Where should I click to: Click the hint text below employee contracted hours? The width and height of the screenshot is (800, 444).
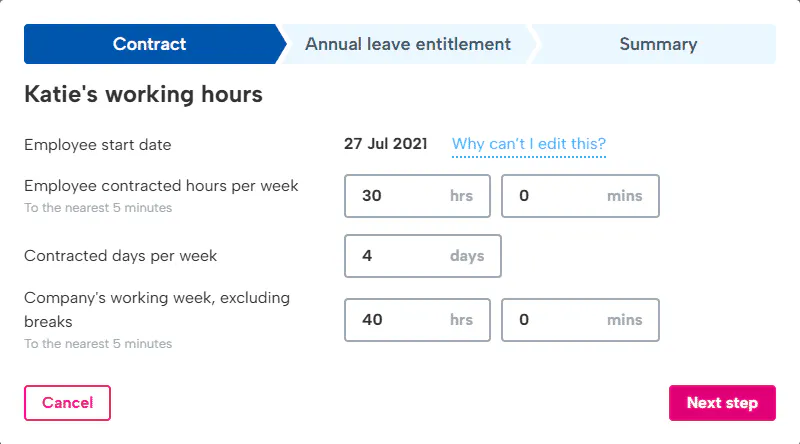pos(98,208)
